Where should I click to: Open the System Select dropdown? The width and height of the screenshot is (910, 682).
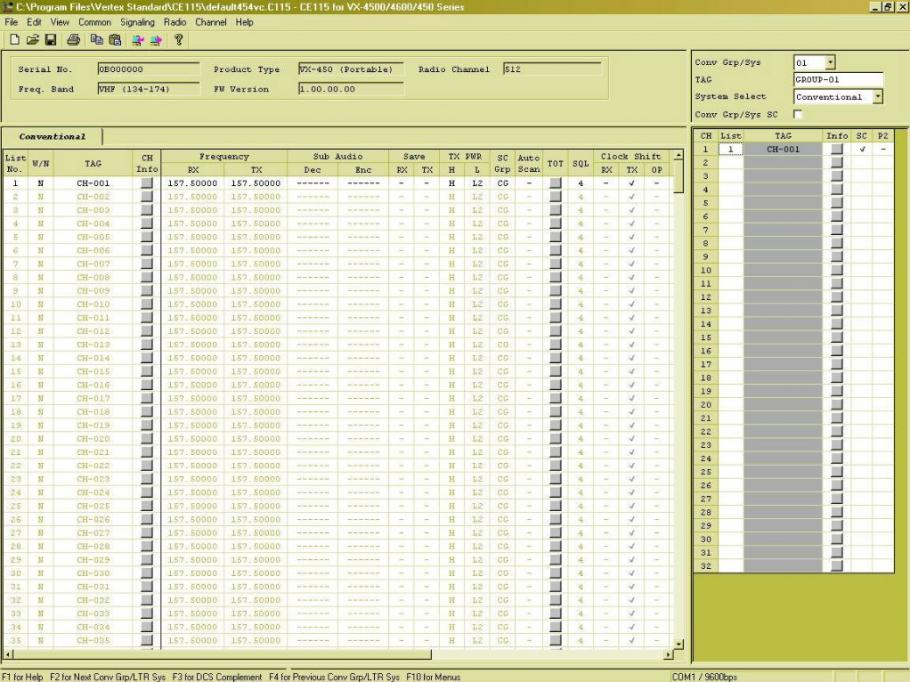point(879,97)
